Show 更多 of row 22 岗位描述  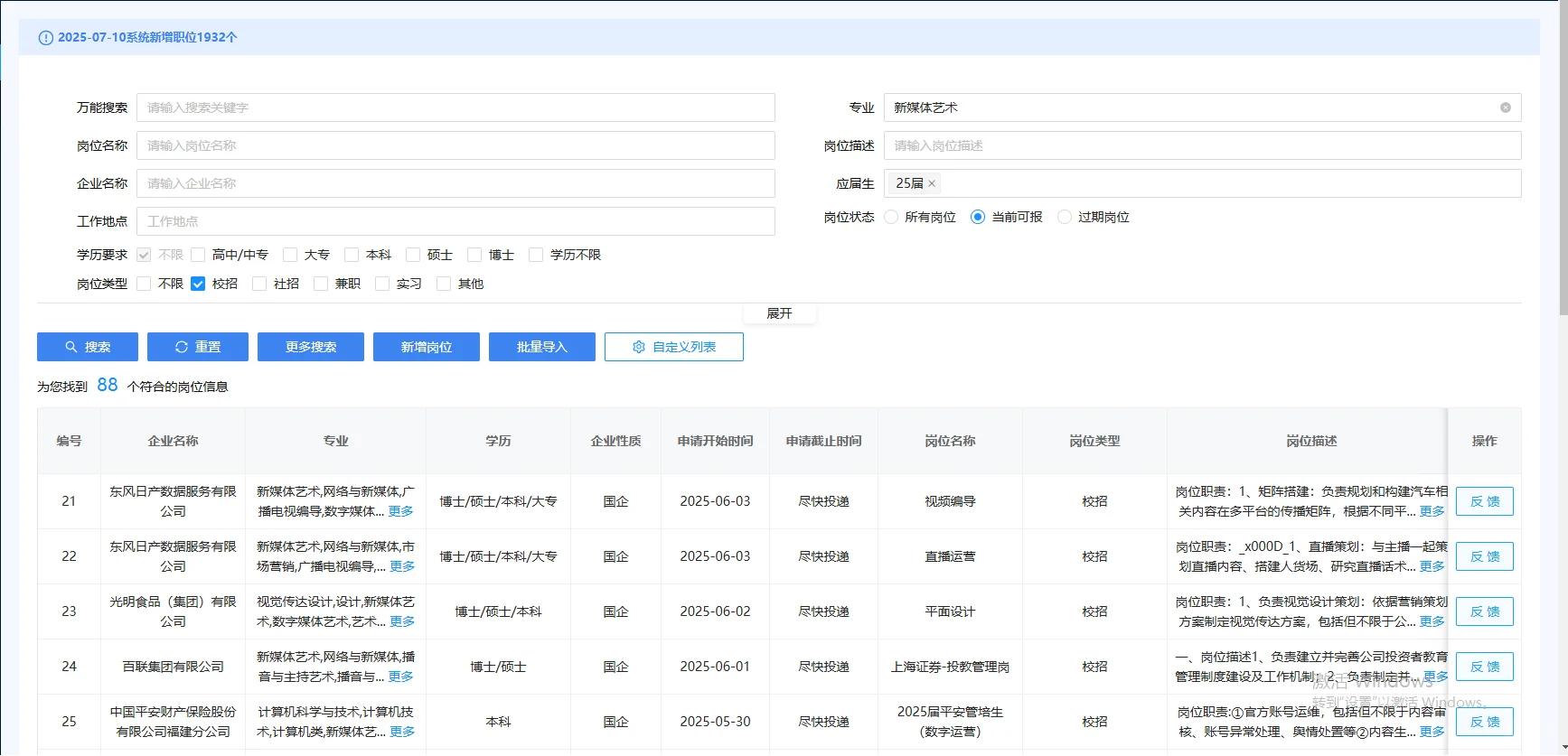point(1432,566)
